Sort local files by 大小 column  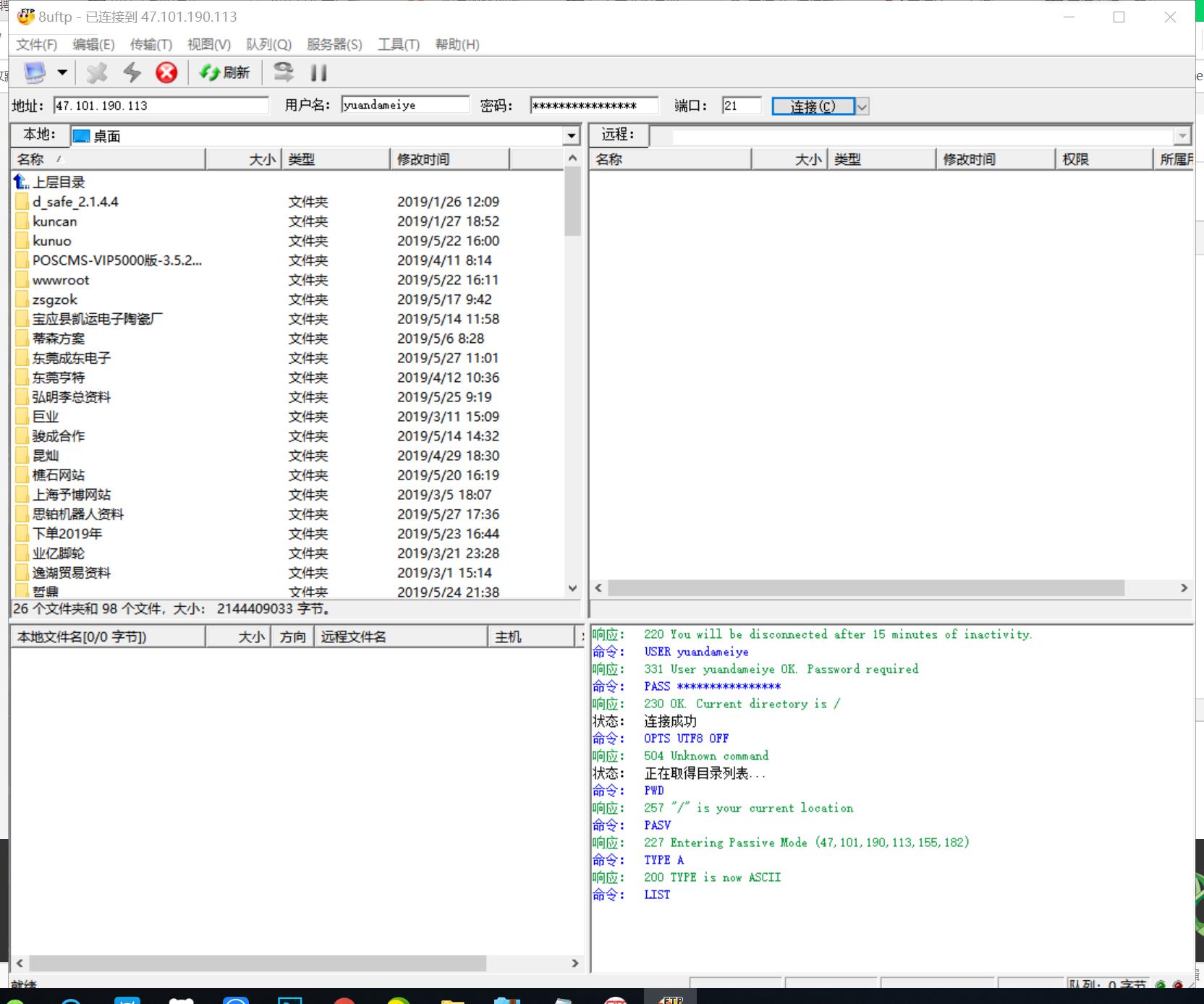[x=245, y=159]
